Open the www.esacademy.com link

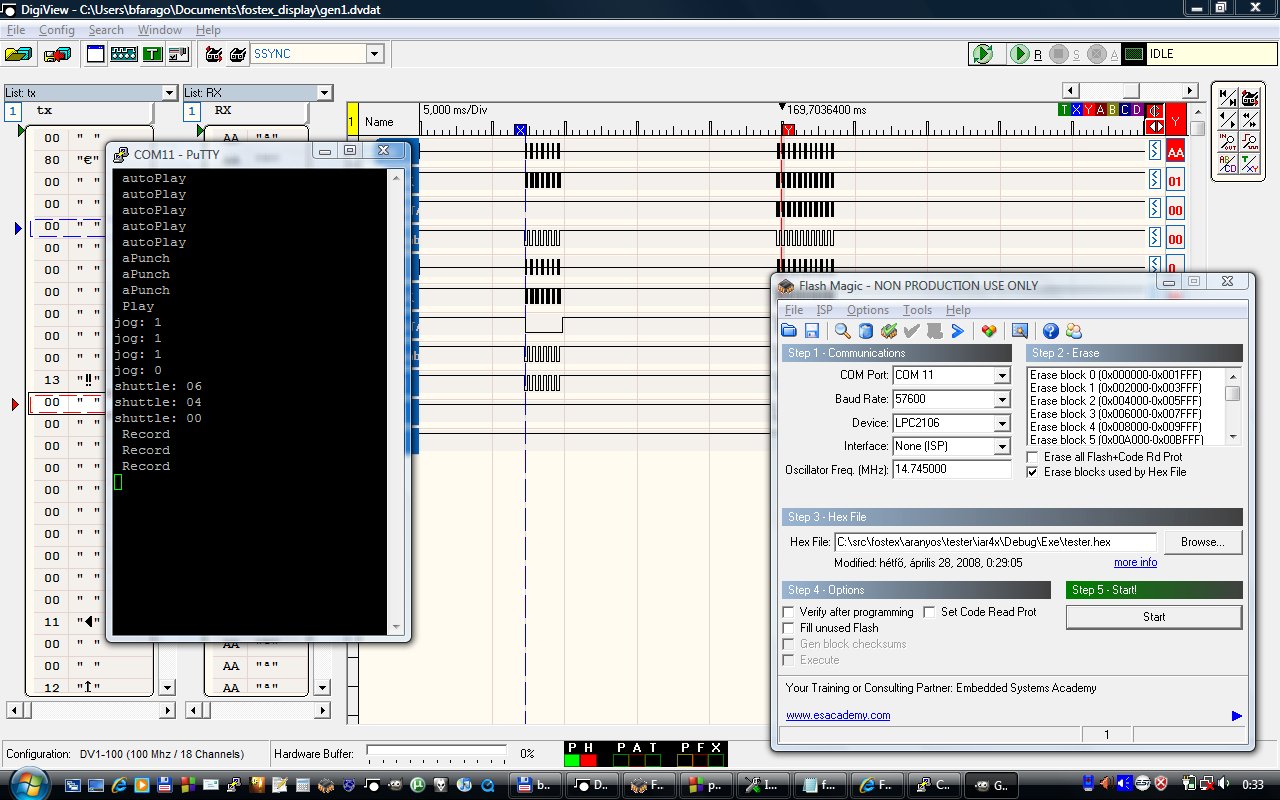point(838,715)
